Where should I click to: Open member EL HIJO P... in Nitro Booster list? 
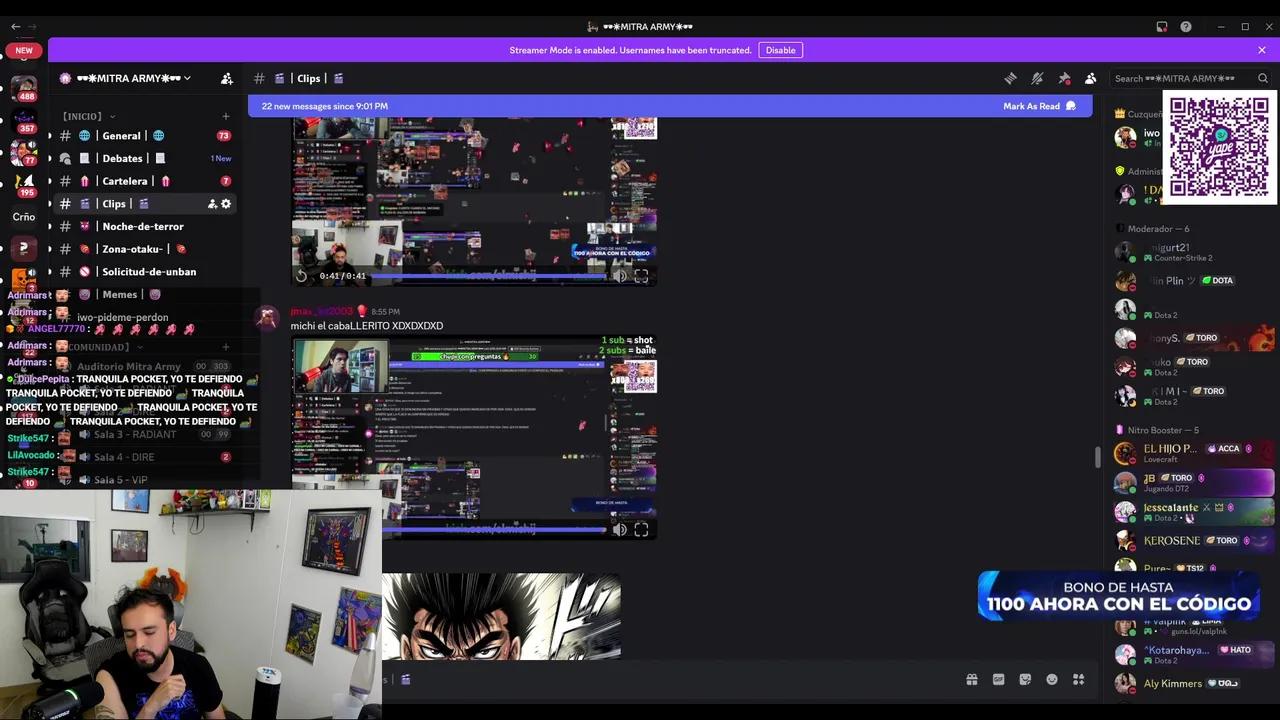[x=1192, y=453]
